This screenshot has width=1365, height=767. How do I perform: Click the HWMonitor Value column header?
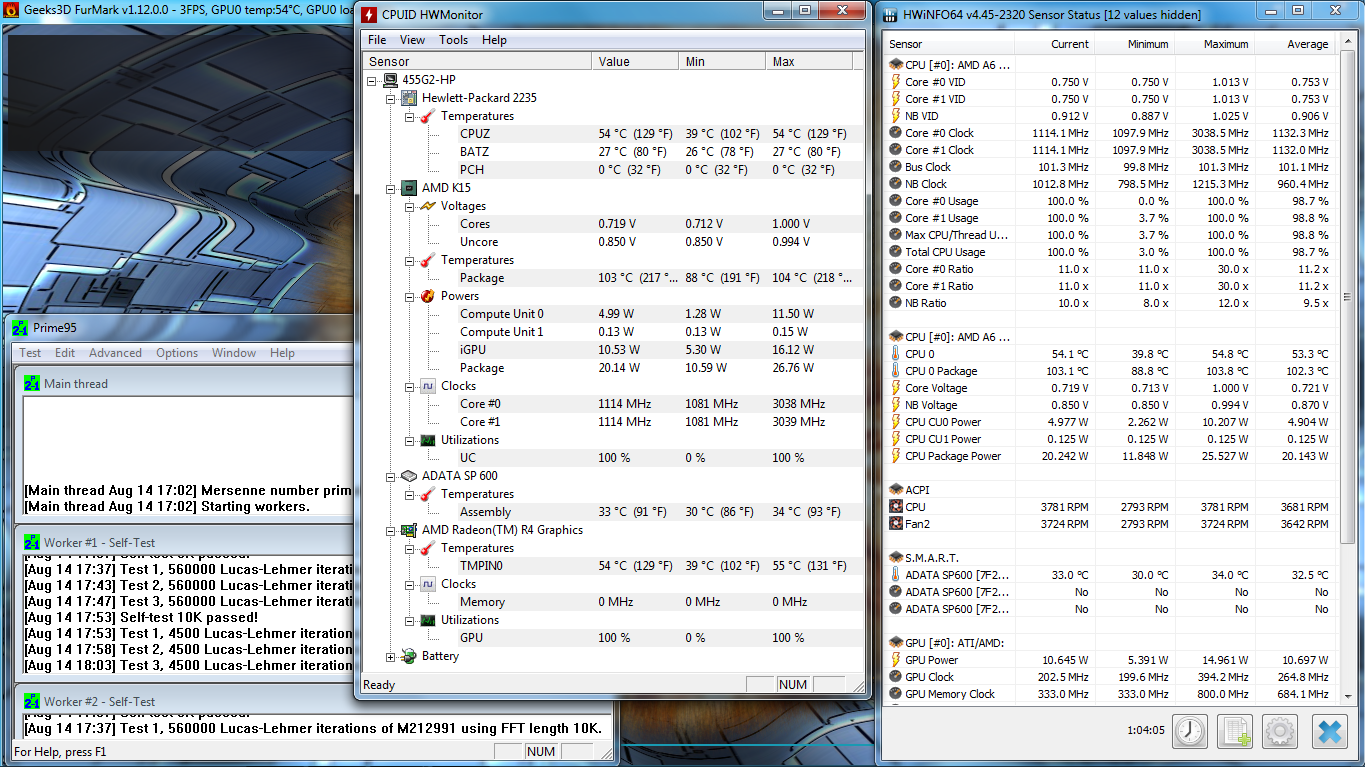click(x=635, y=61)
